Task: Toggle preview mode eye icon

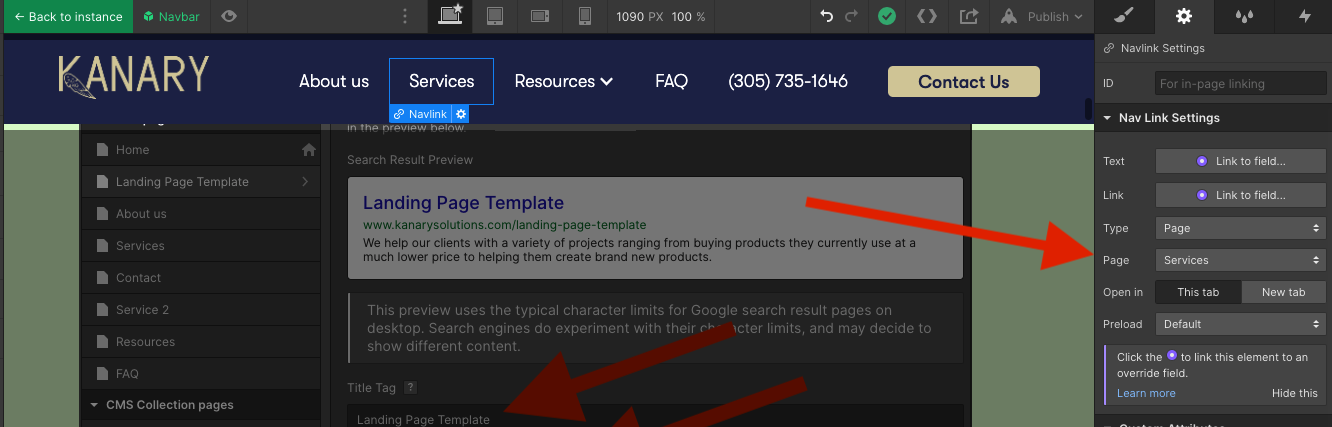Action: pyautogui.click(x=229, y=16)
